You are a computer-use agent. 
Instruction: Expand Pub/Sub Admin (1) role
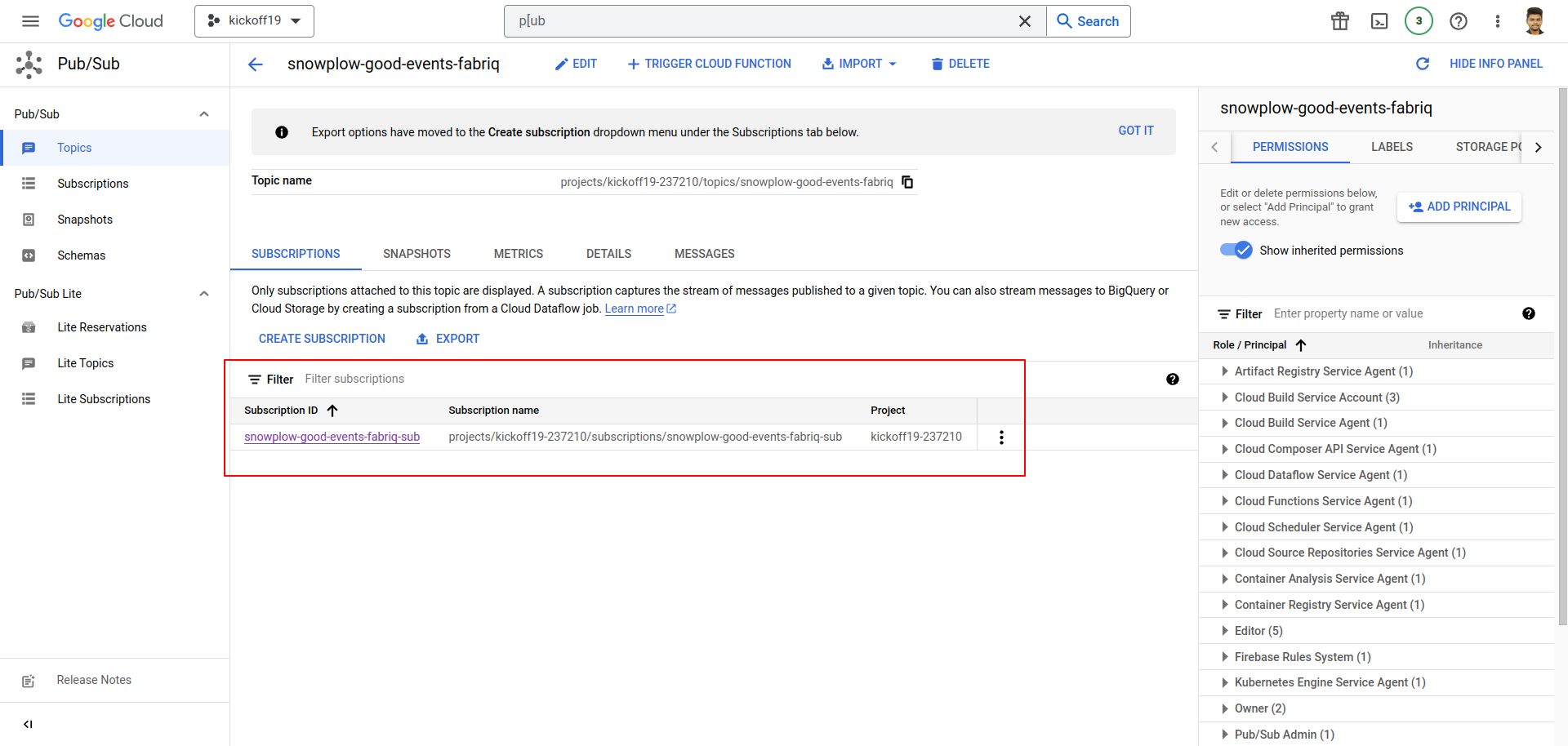pyautogui.click(x=1225, y=735)
